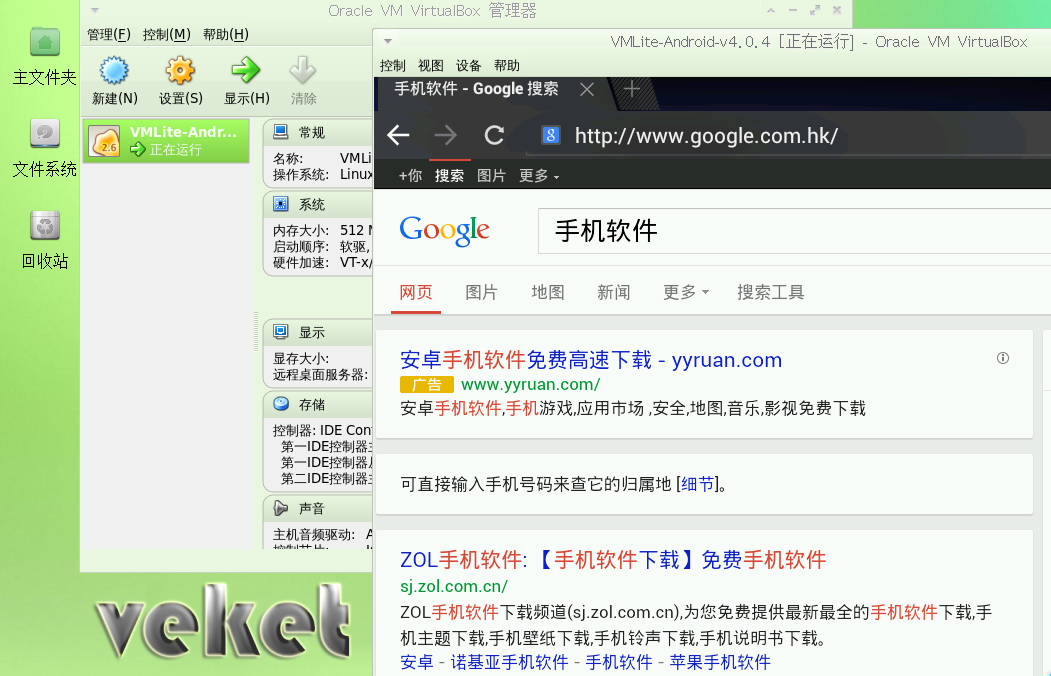Open 设备 menu in VM window

click(469, 66)
